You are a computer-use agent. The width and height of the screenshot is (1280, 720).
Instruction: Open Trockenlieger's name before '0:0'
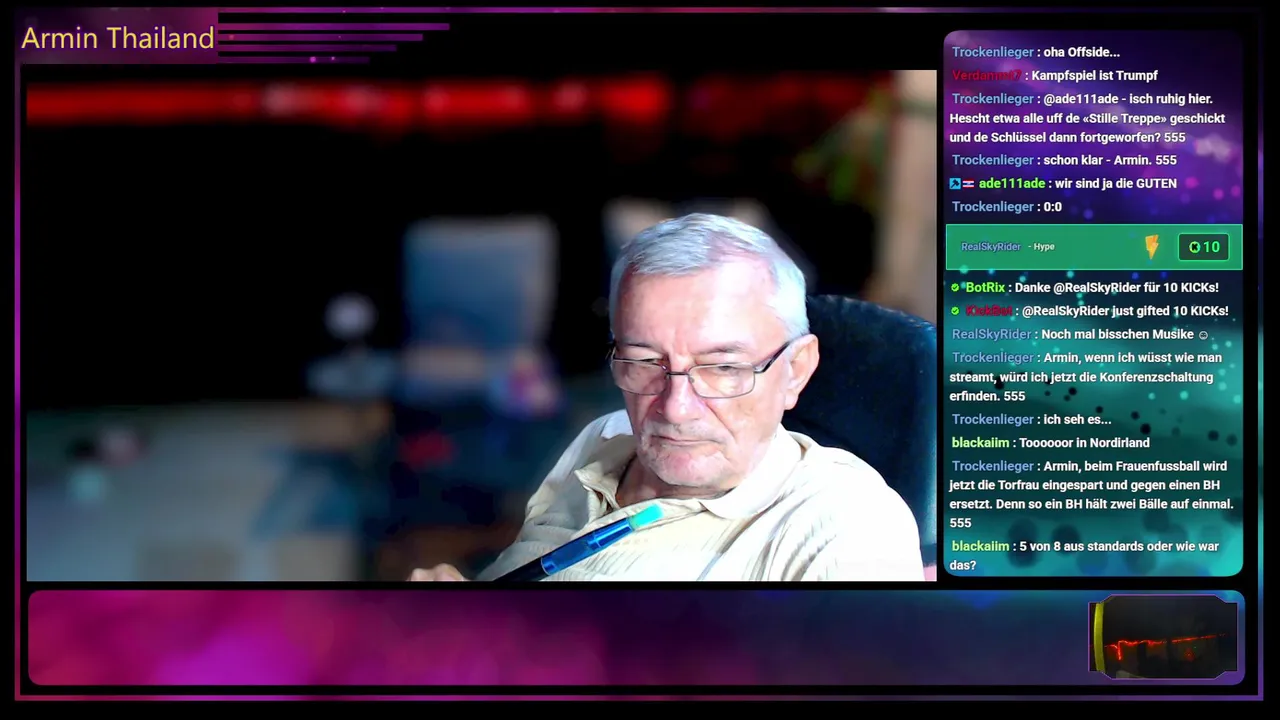[x=993, y=207]
